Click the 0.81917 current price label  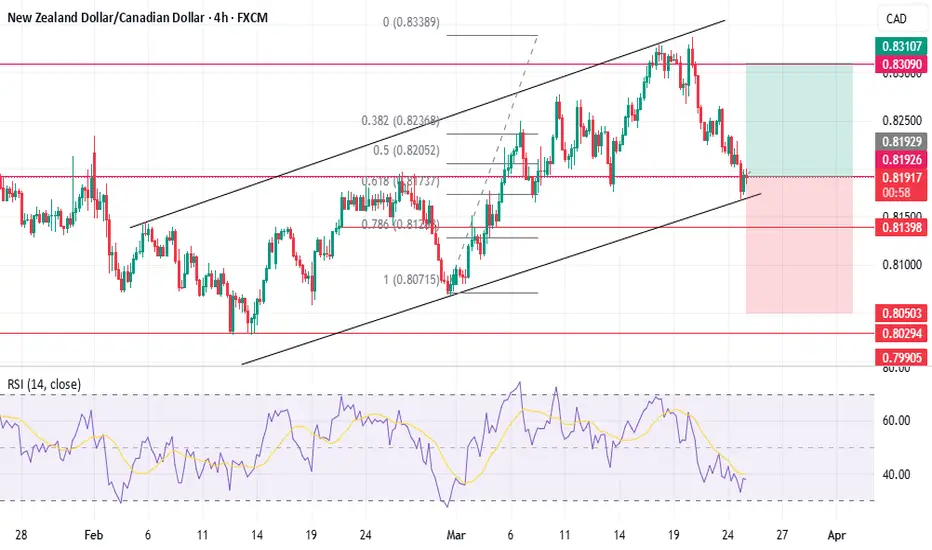point(901,177)
